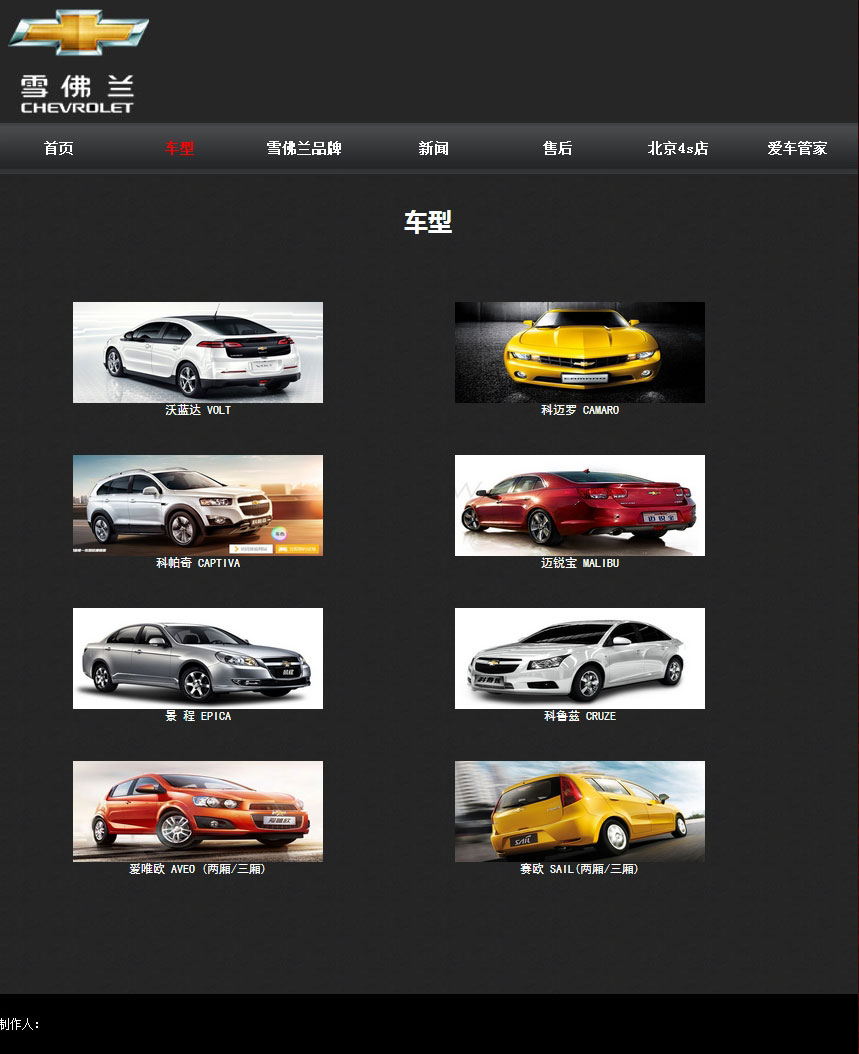Click the silver Epica sedan image
Screen dimensions: 859x1054
tap(198, 659)
